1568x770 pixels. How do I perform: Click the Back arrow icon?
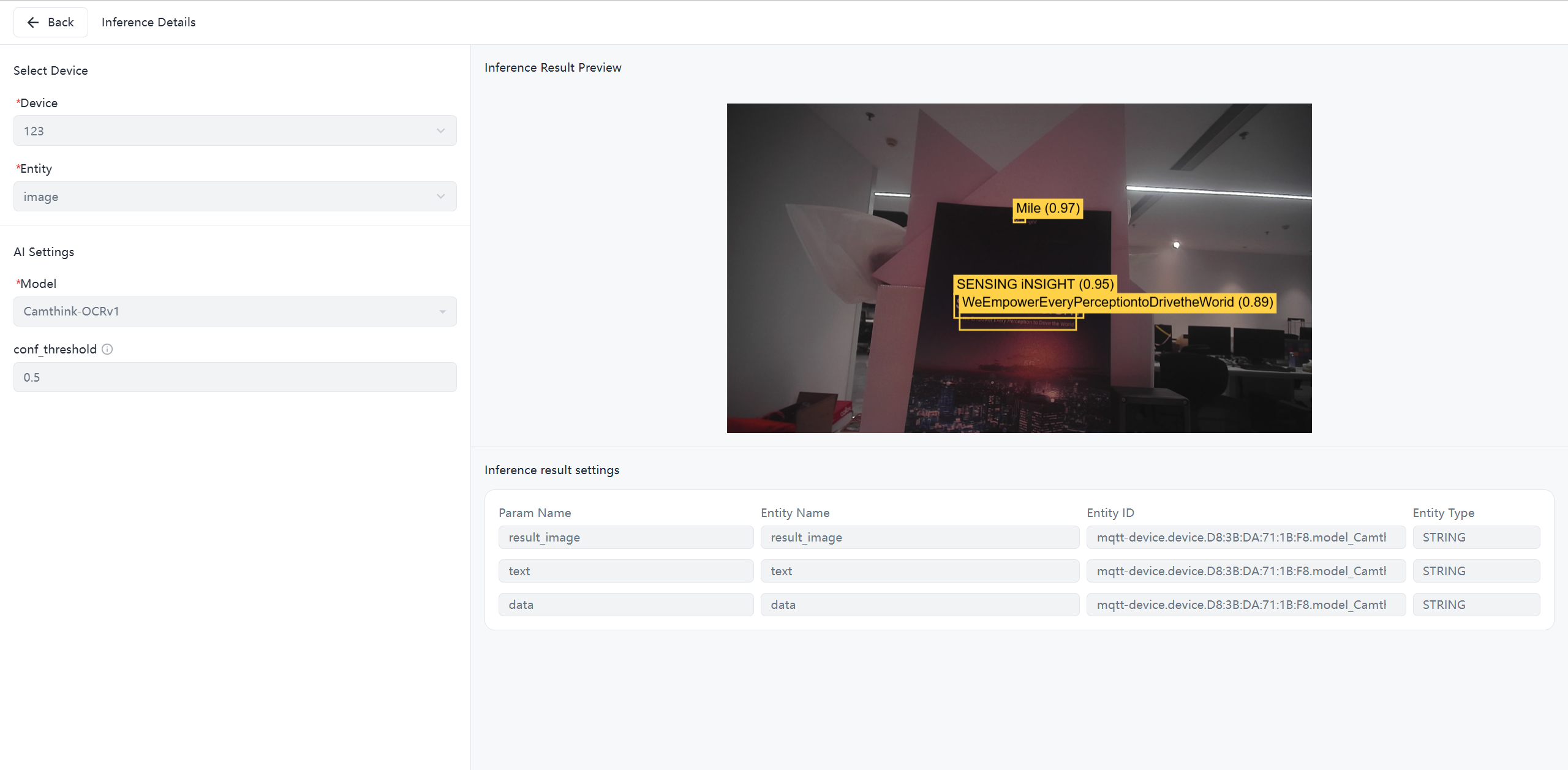tap(33, 23)
